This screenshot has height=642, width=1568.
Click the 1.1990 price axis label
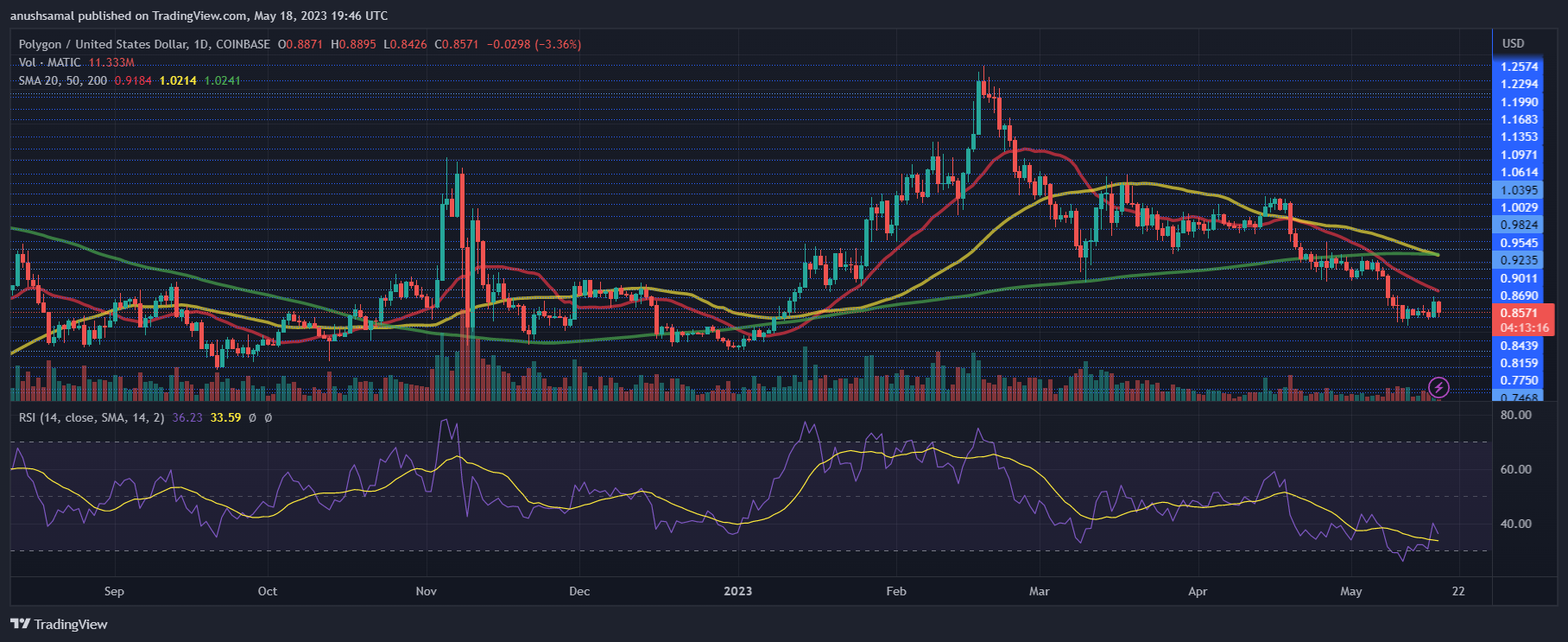pos(1519,102)
